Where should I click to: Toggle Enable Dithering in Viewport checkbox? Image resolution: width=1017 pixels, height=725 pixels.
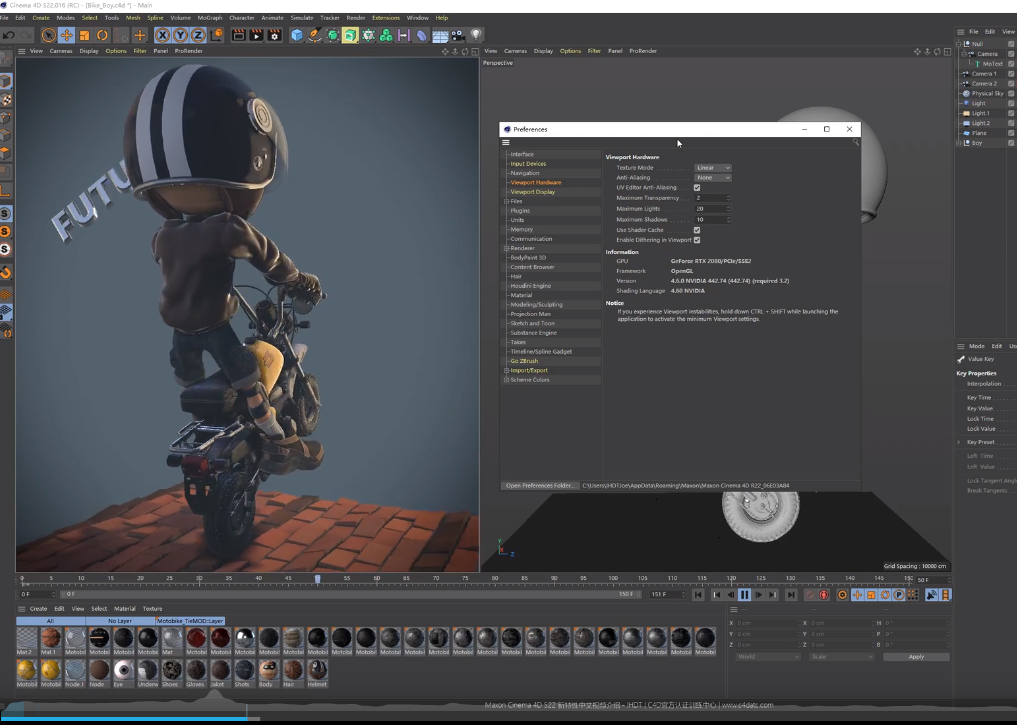(697, 240)
